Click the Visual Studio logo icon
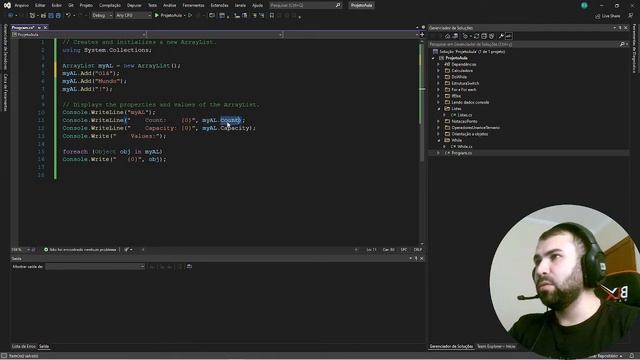Screen dimensions: 640x360 (7, 5)
